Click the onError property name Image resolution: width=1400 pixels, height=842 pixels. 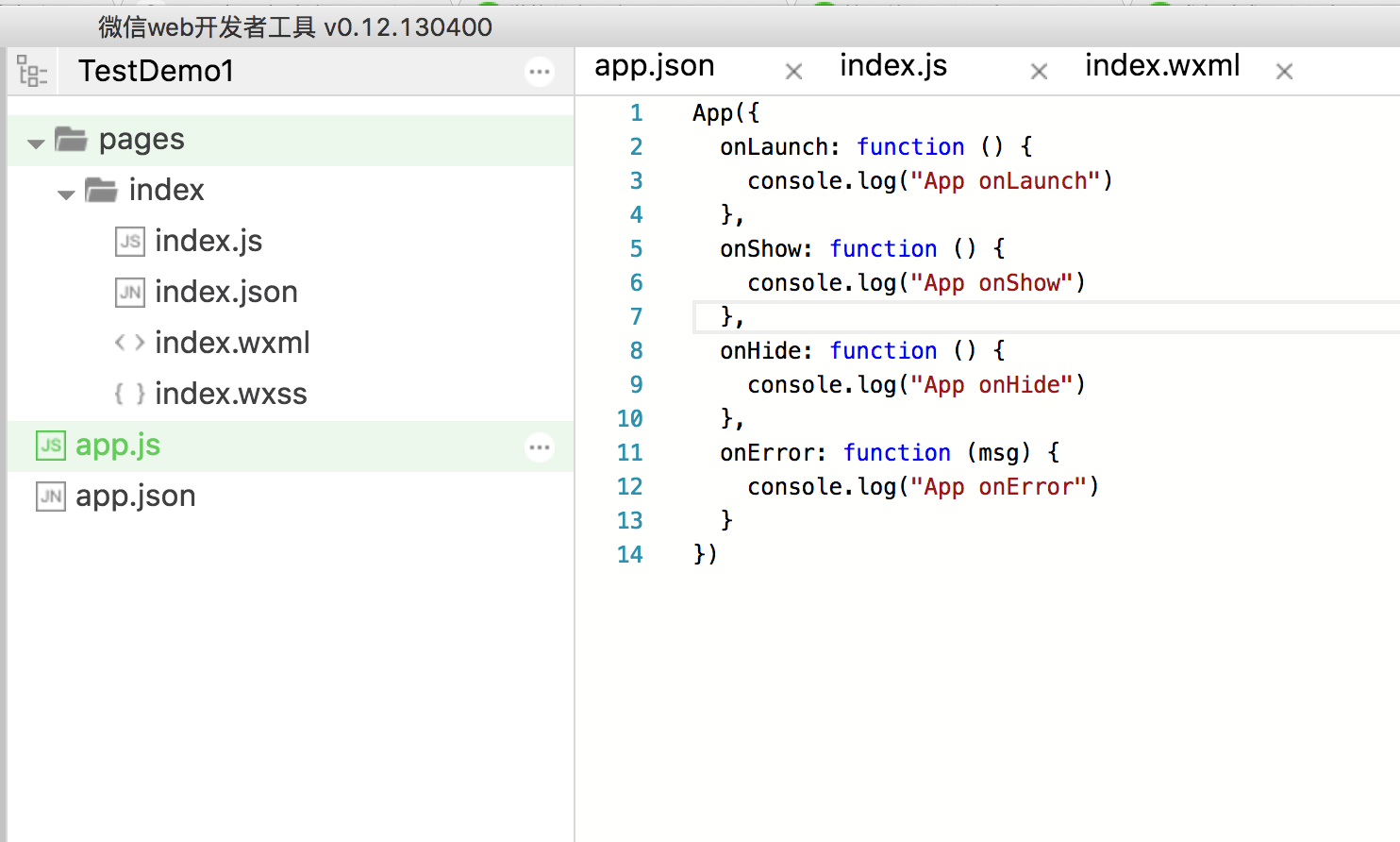(767, 453)
